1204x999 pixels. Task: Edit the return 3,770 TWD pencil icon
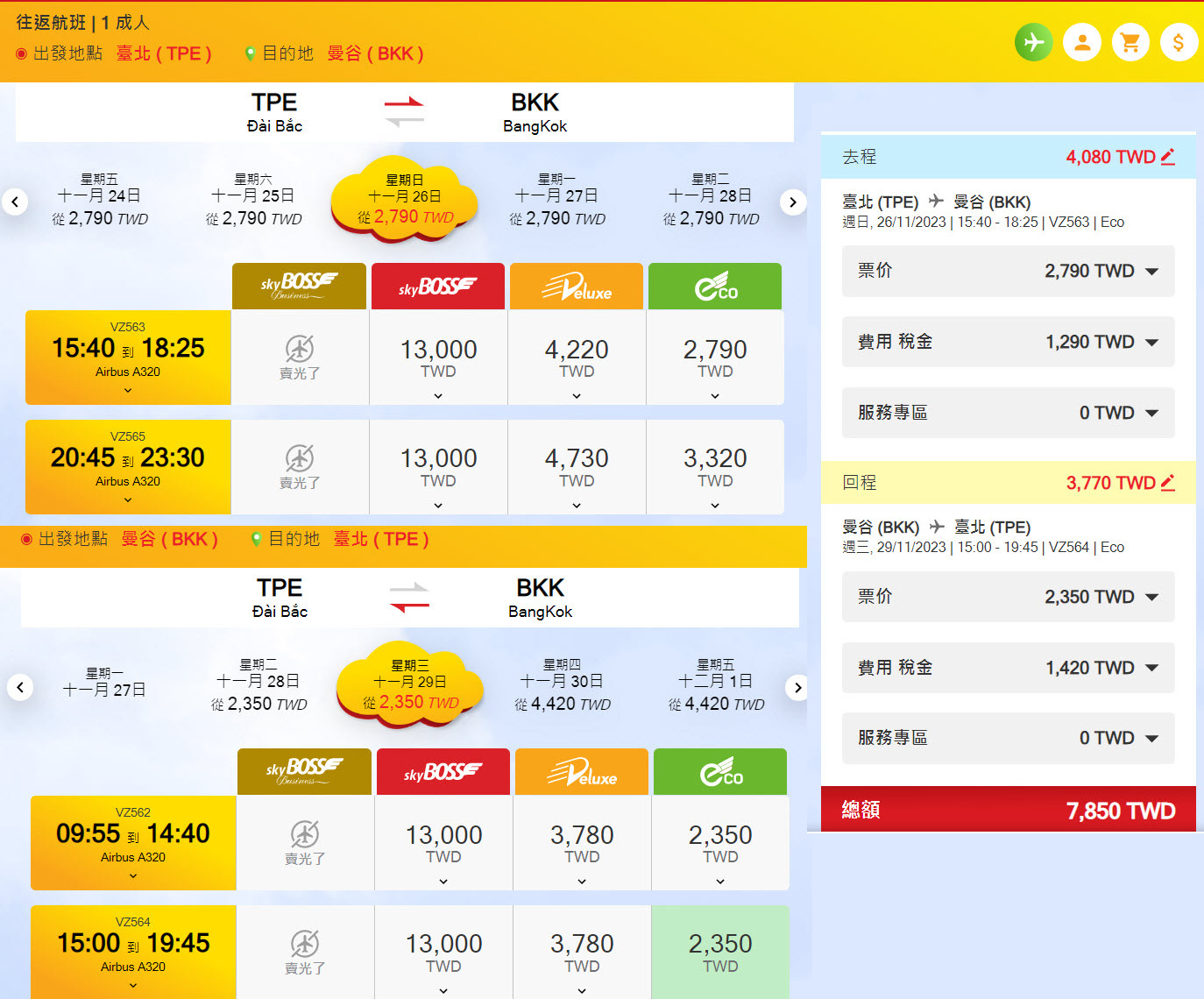1167,483
